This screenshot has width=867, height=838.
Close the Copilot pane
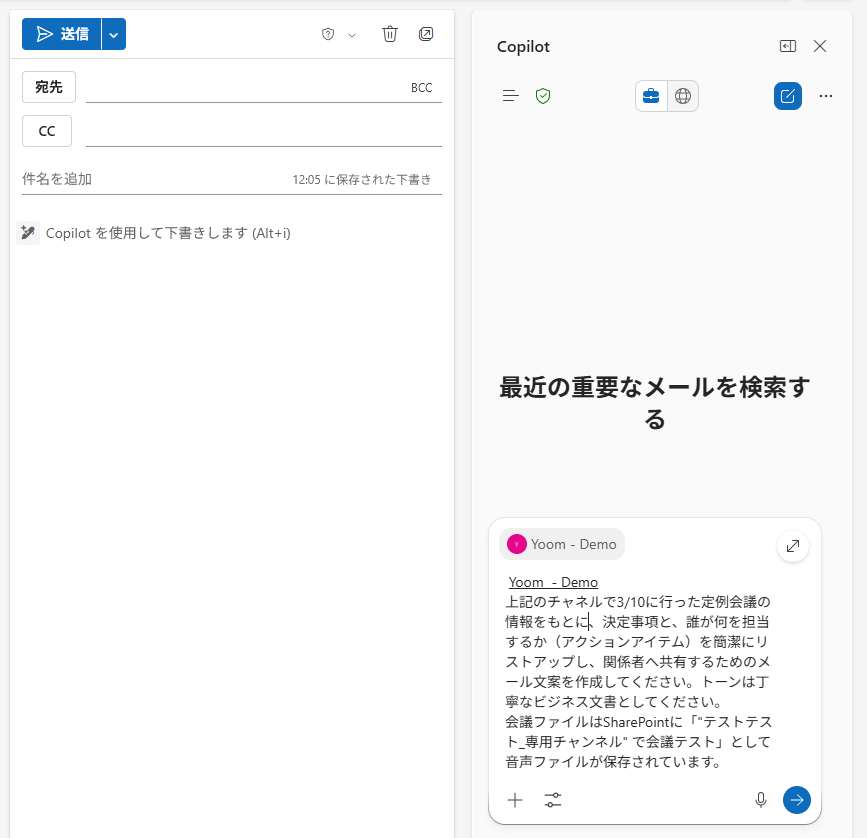coord(820,46)
